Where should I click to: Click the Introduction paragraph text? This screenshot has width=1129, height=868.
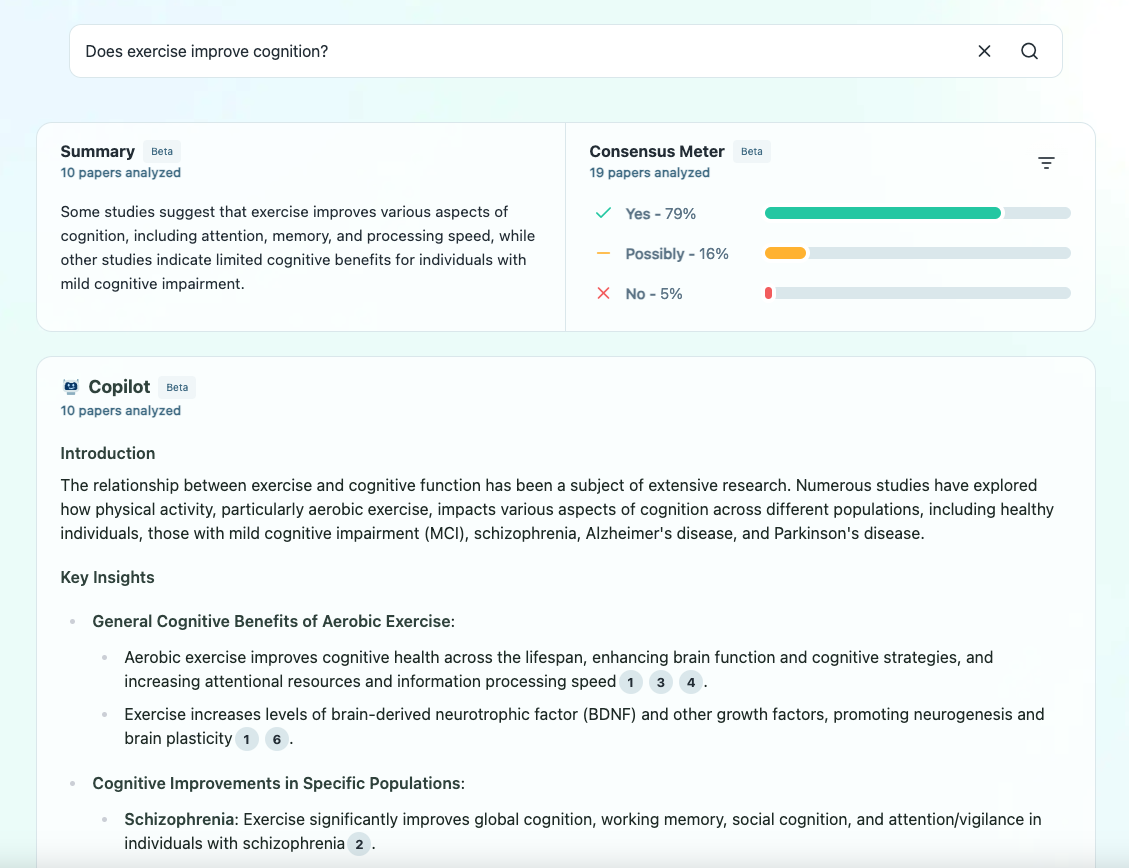click(557, 510)
